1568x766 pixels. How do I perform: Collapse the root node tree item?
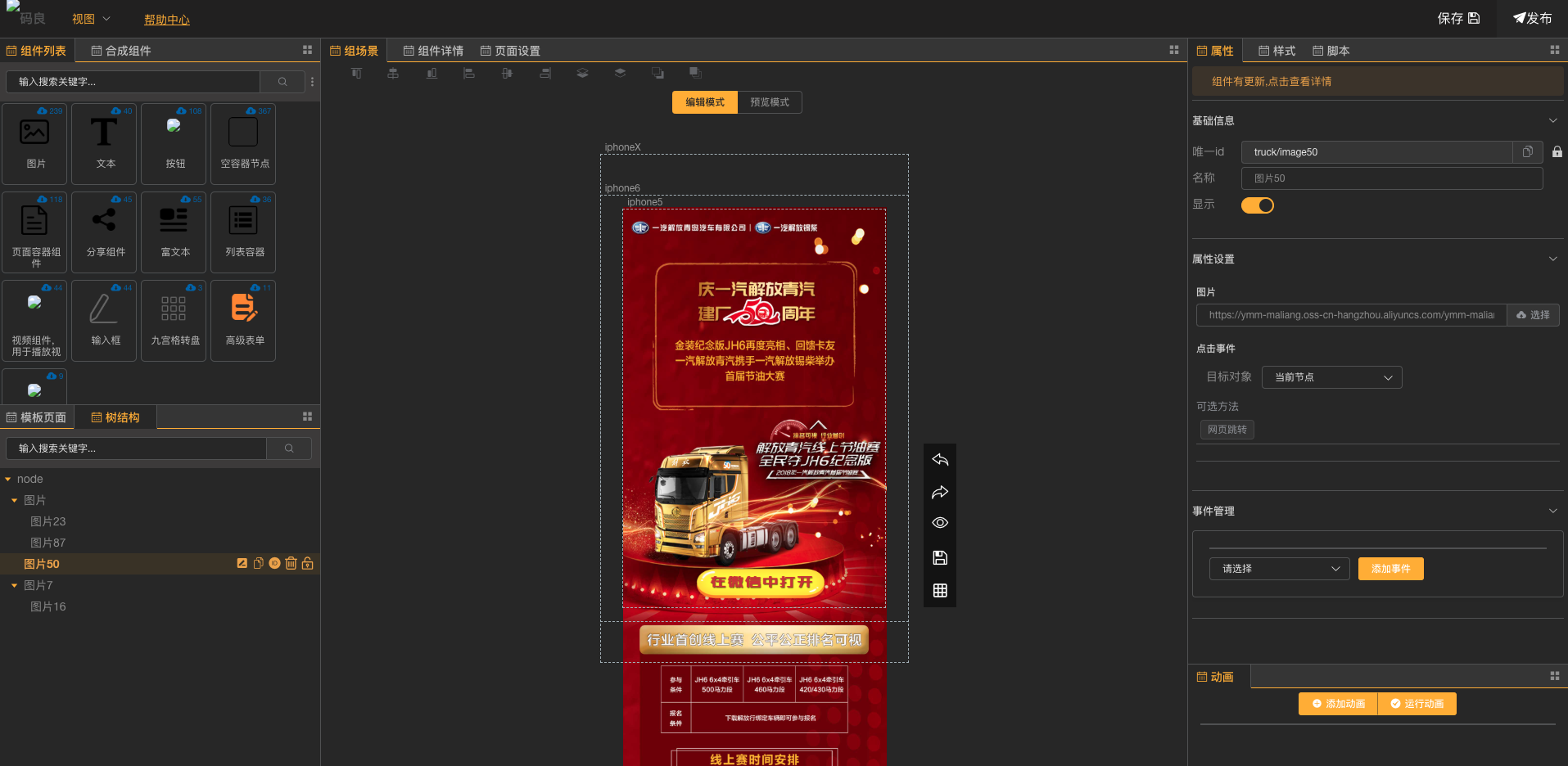tap(8, 480)
